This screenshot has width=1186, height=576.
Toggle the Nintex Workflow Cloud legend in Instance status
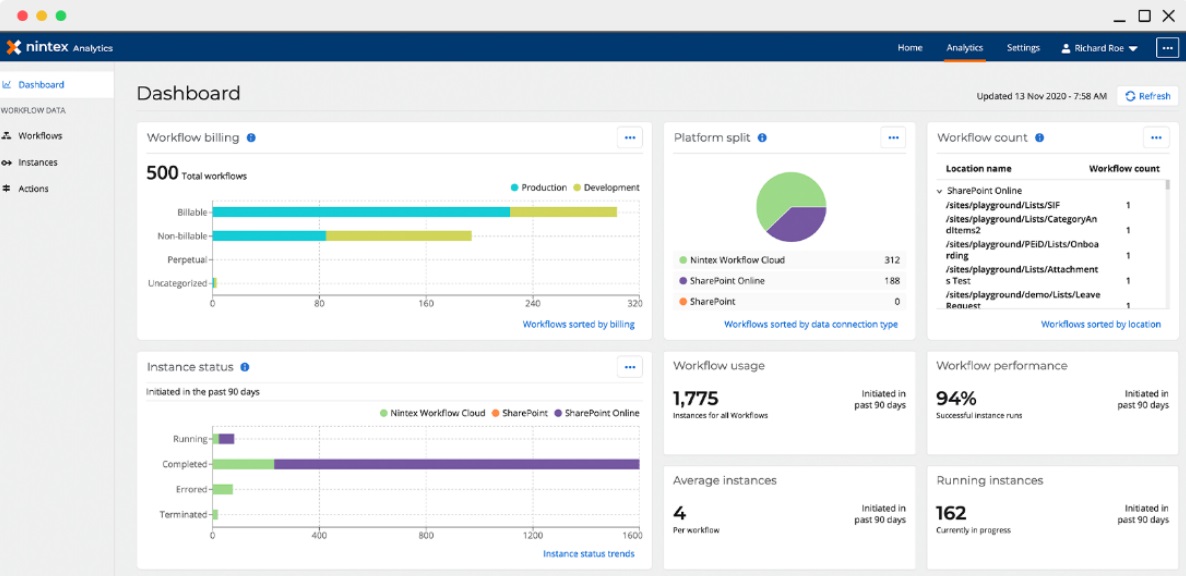pos(431,413)
